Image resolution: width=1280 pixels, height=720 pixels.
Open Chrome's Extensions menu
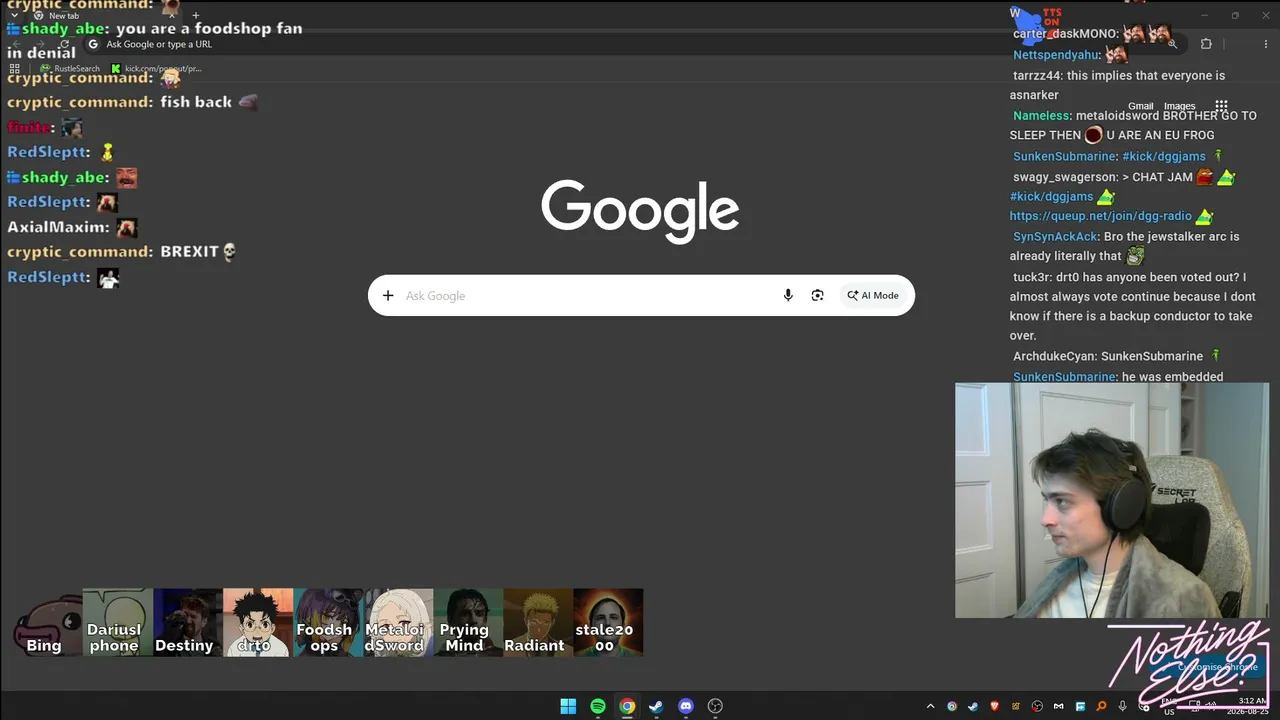click(1206, 44)
